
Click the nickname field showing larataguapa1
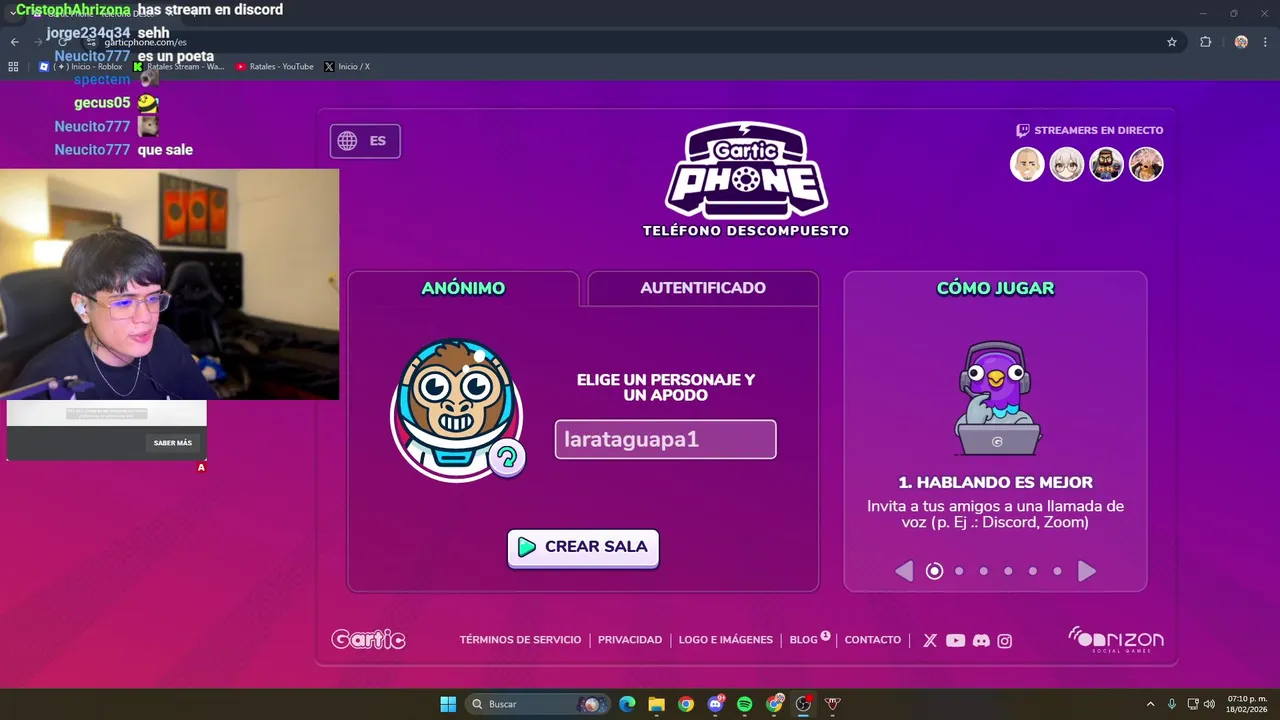[666, 439]
